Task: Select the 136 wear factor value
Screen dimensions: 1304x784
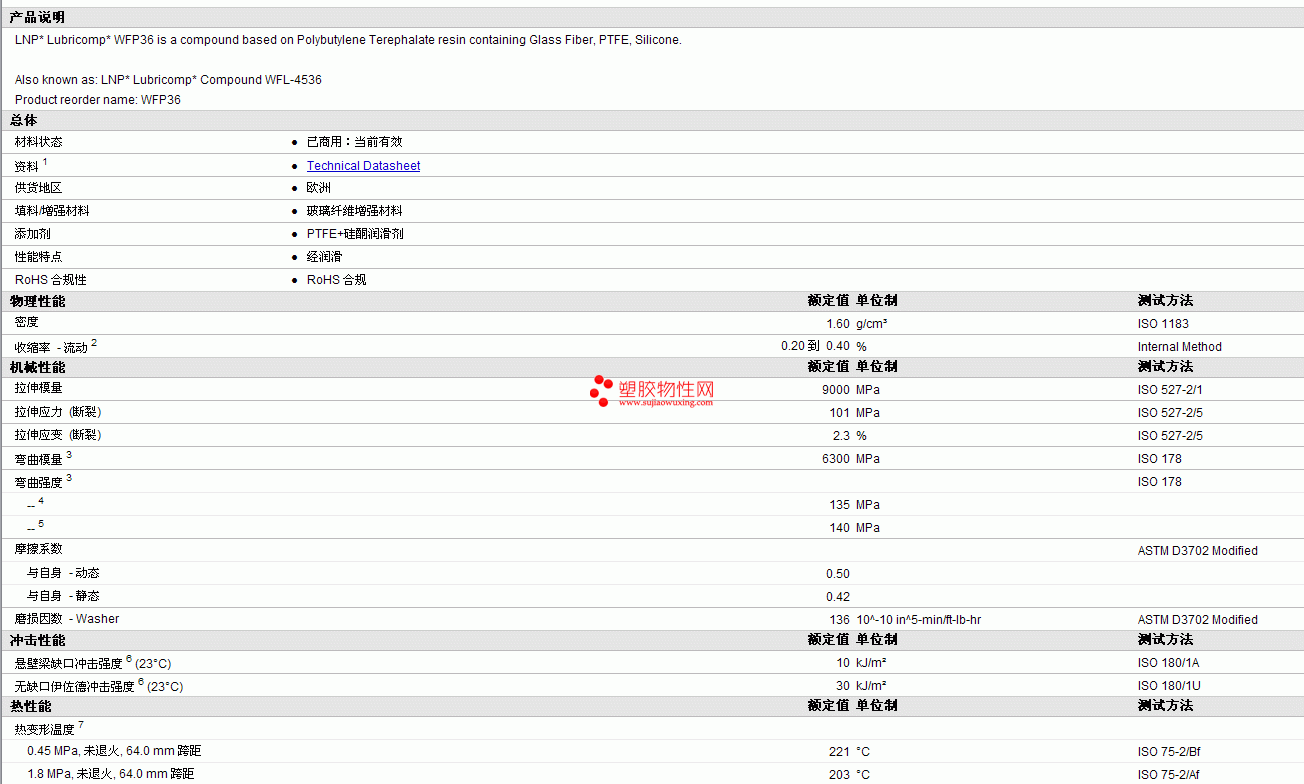Action: [x=839, y=620]
